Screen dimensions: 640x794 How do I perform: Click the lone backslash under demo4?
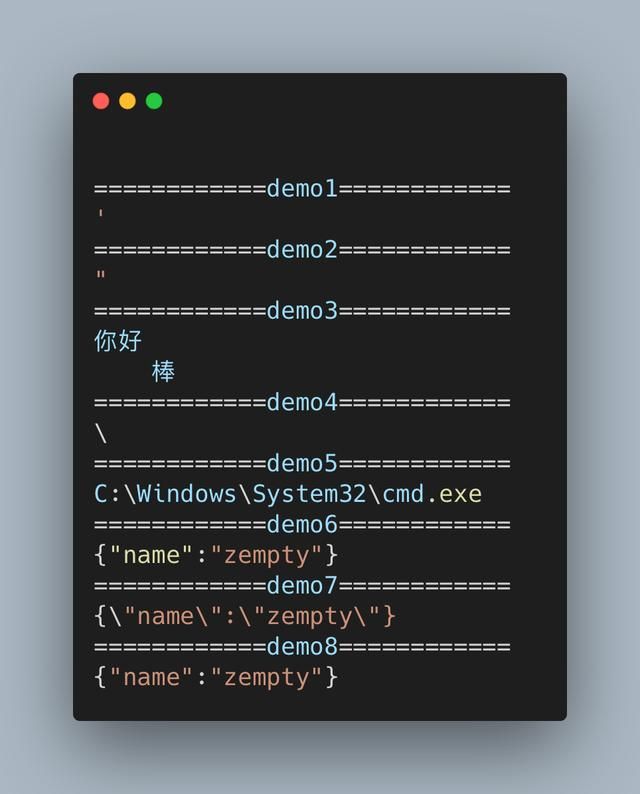coord(101,433)
